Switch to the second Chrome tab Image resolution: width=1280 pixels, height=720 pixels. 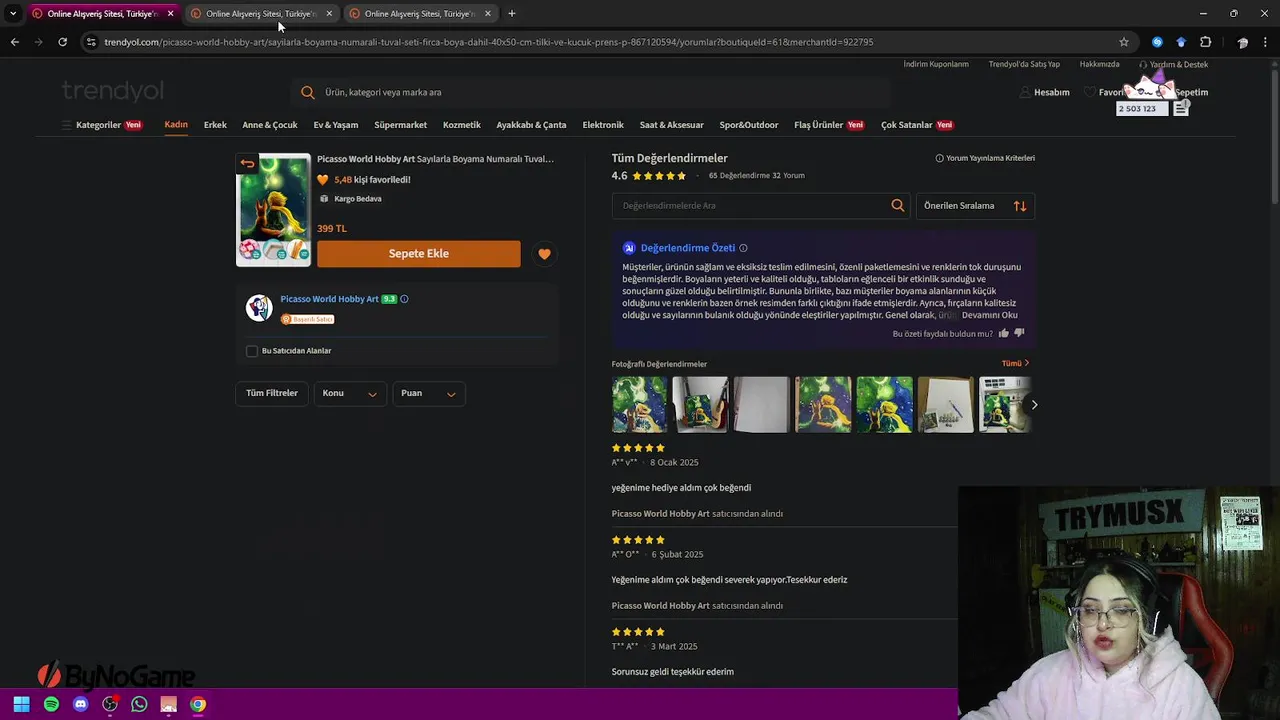pos(260,14)
